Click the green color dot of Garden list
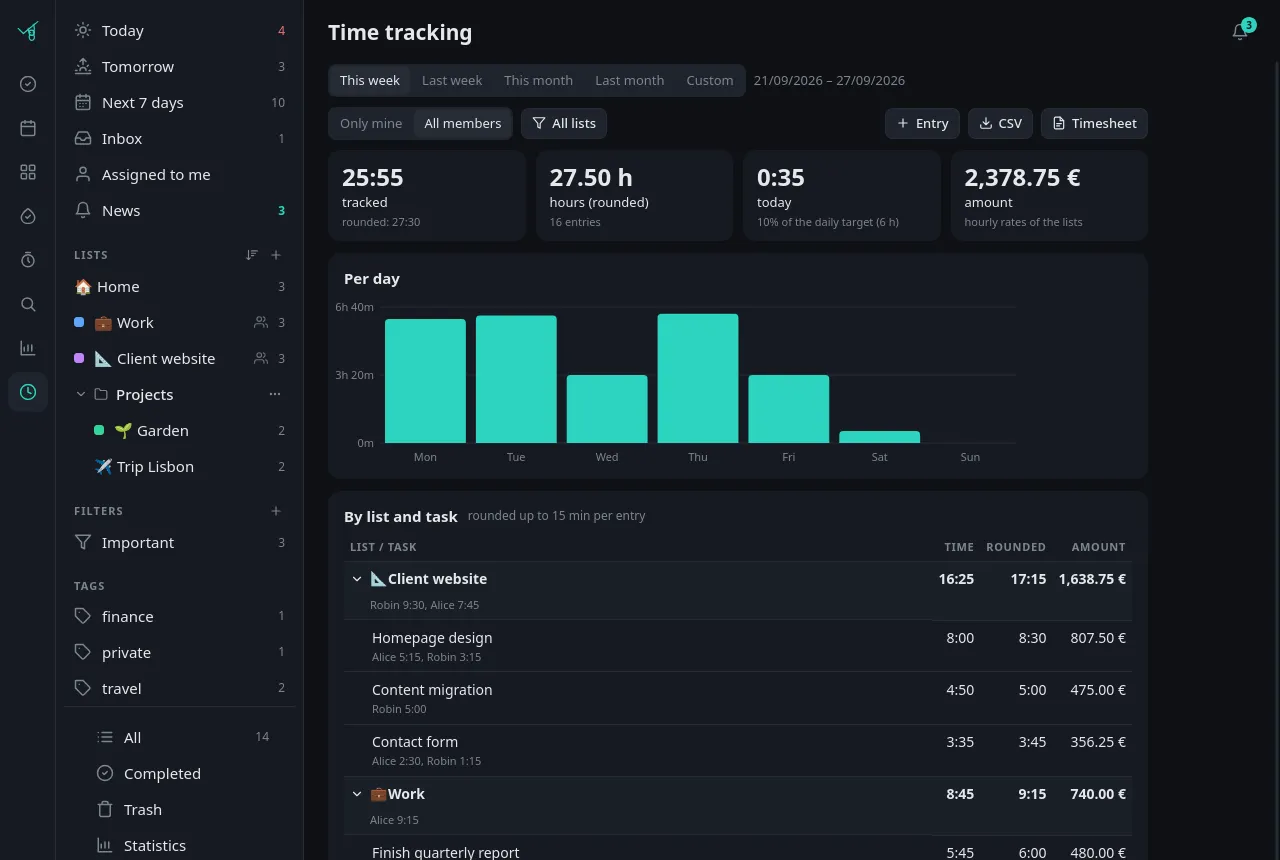 click(x=99, y=430)
